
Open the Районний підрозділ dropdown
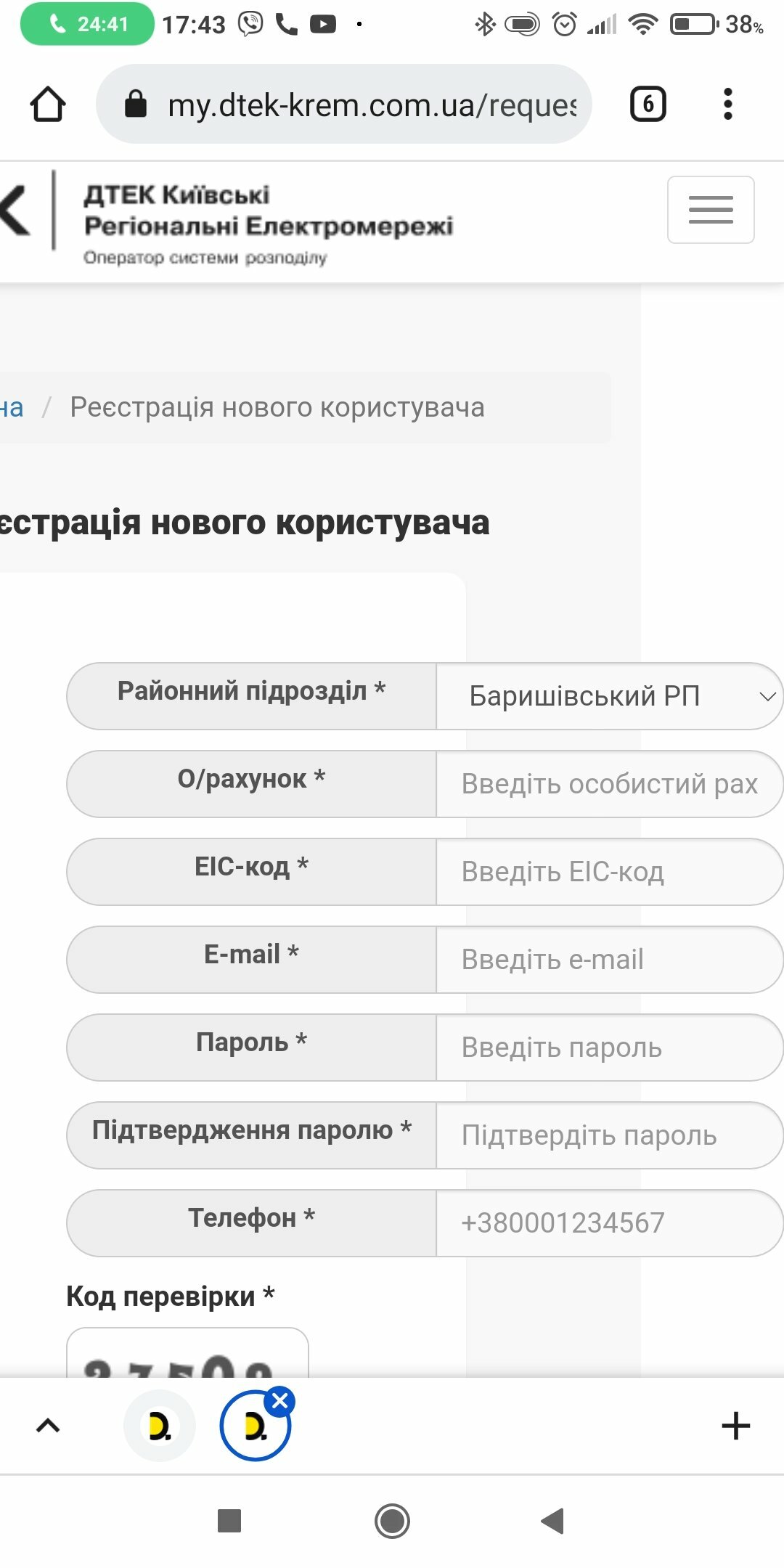click(x=610, y=696)
